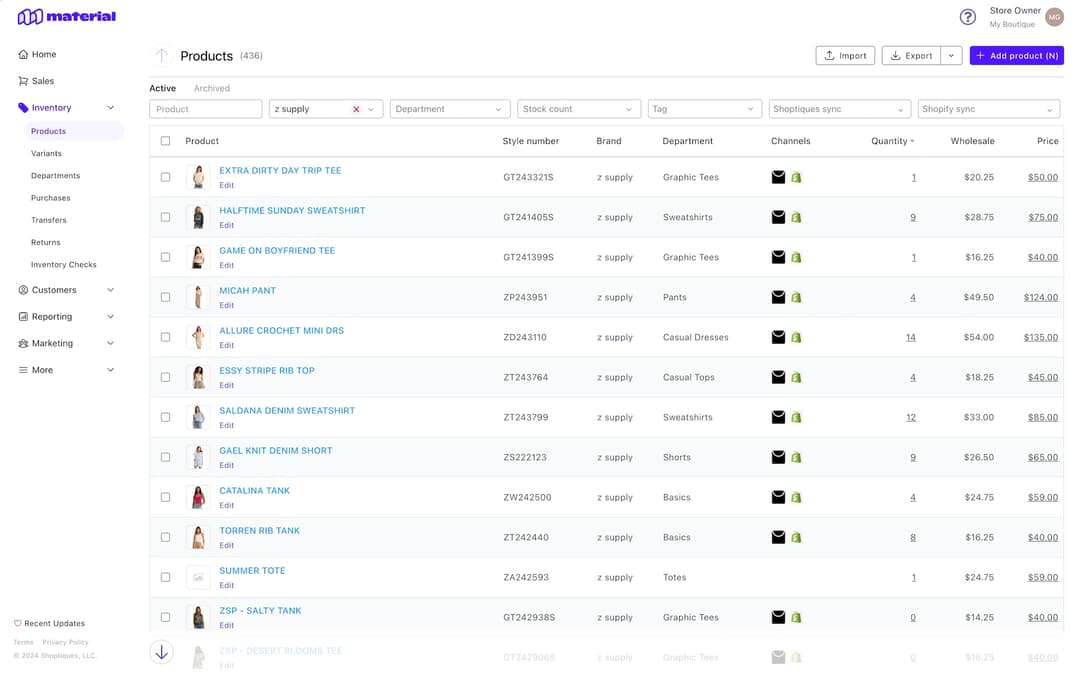Click the Add product button
This screenshot has width=1080, height=673.
click(x=1016, y=56)
